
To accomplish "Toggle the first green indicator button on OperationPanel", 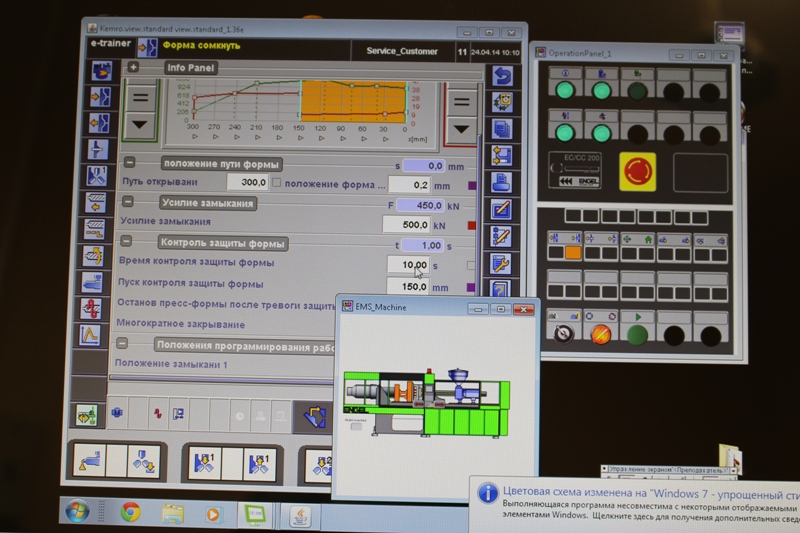I will (565, 91).
